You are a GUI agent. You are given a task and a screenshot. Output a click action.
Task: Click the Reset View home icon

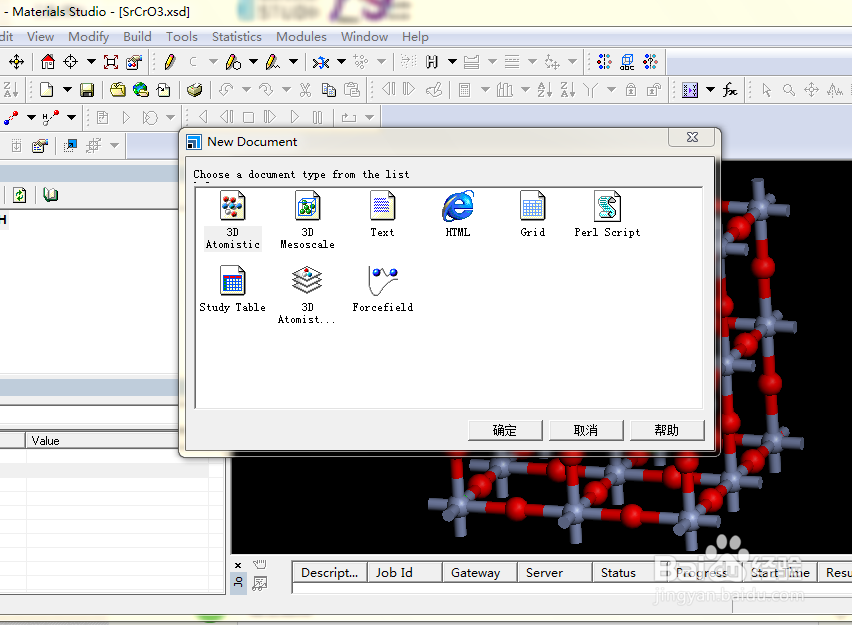pos(48,62)
